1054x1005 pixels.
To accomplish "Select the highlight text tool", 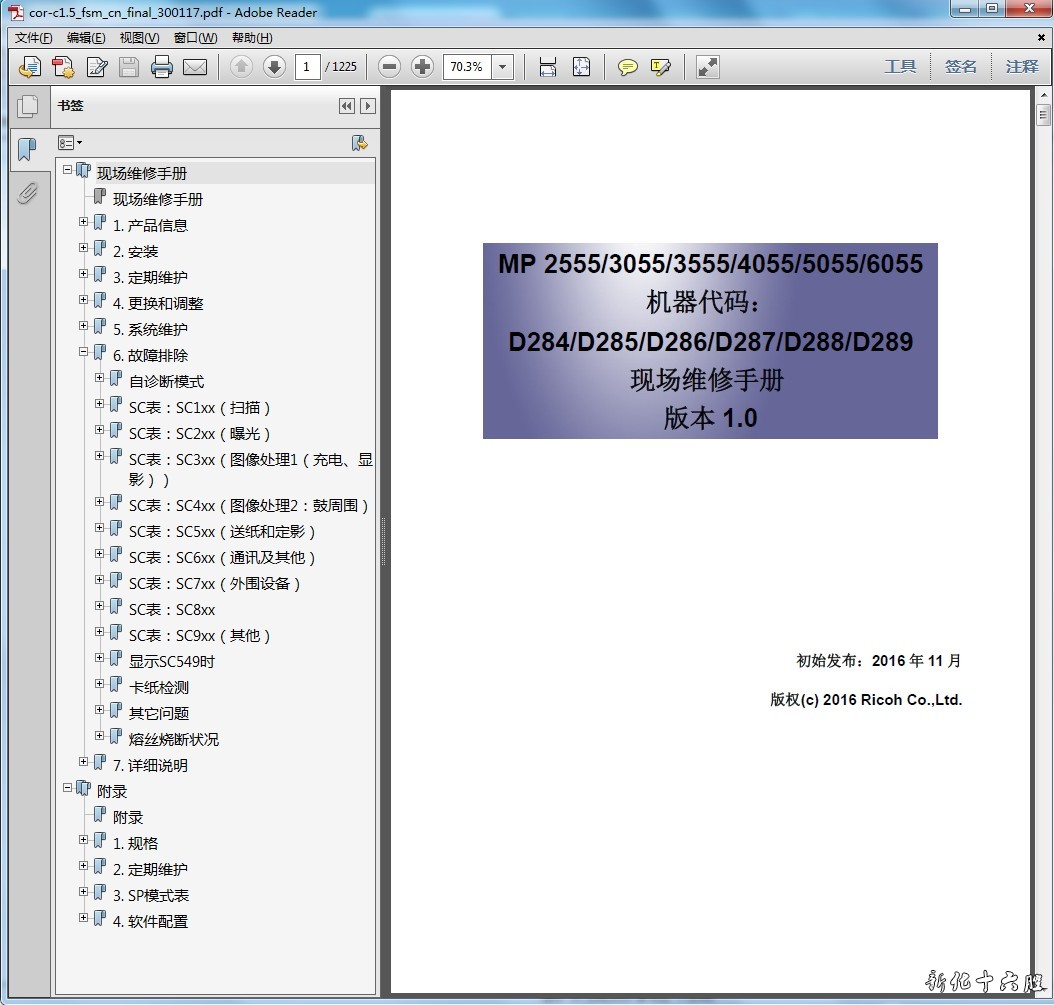I will point(660,67).
